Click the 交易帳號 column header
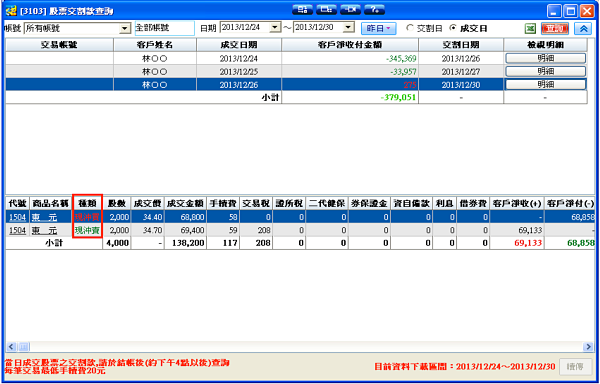Image resolution: width=600 pixels, height=384 pixels. click(60, 45)
